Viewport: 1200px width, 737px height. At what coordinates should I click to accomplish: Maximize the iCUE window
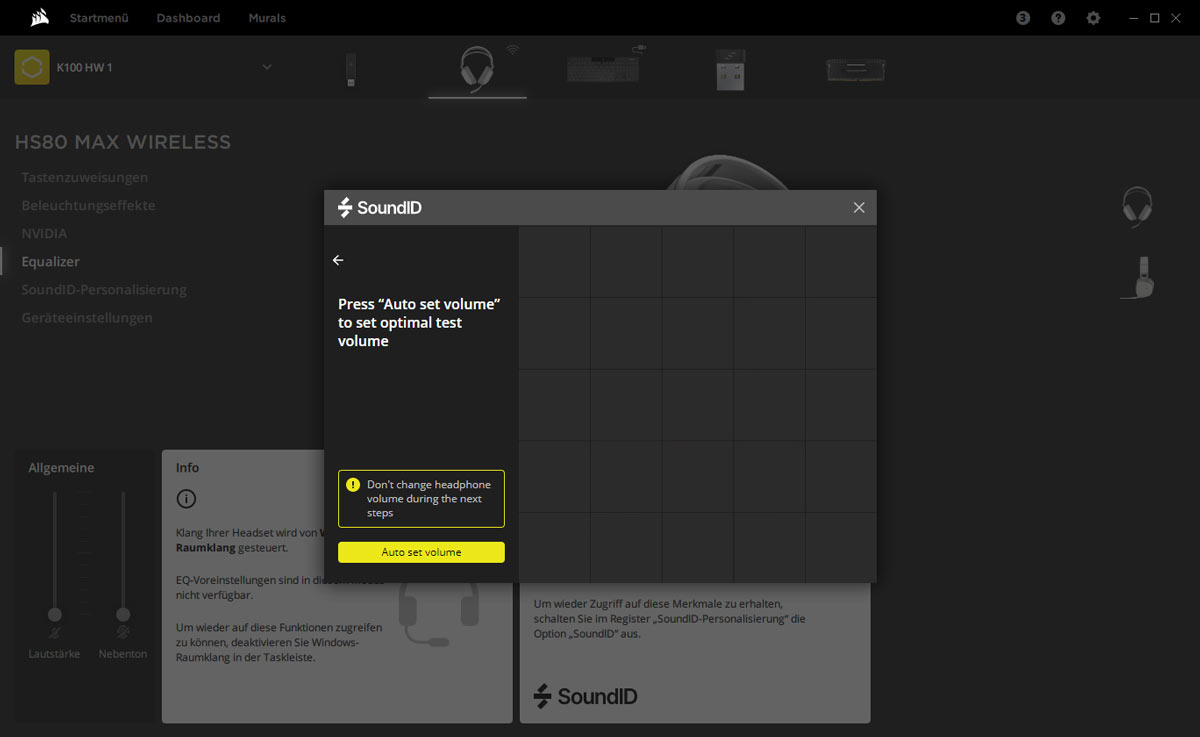(1155, 18)
